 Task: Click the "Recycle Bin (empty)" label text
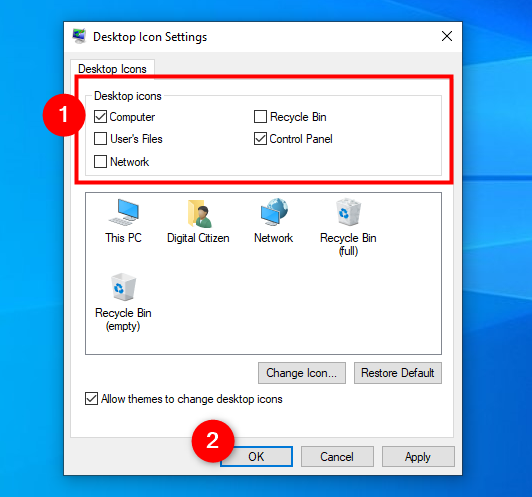coord(123,319)
